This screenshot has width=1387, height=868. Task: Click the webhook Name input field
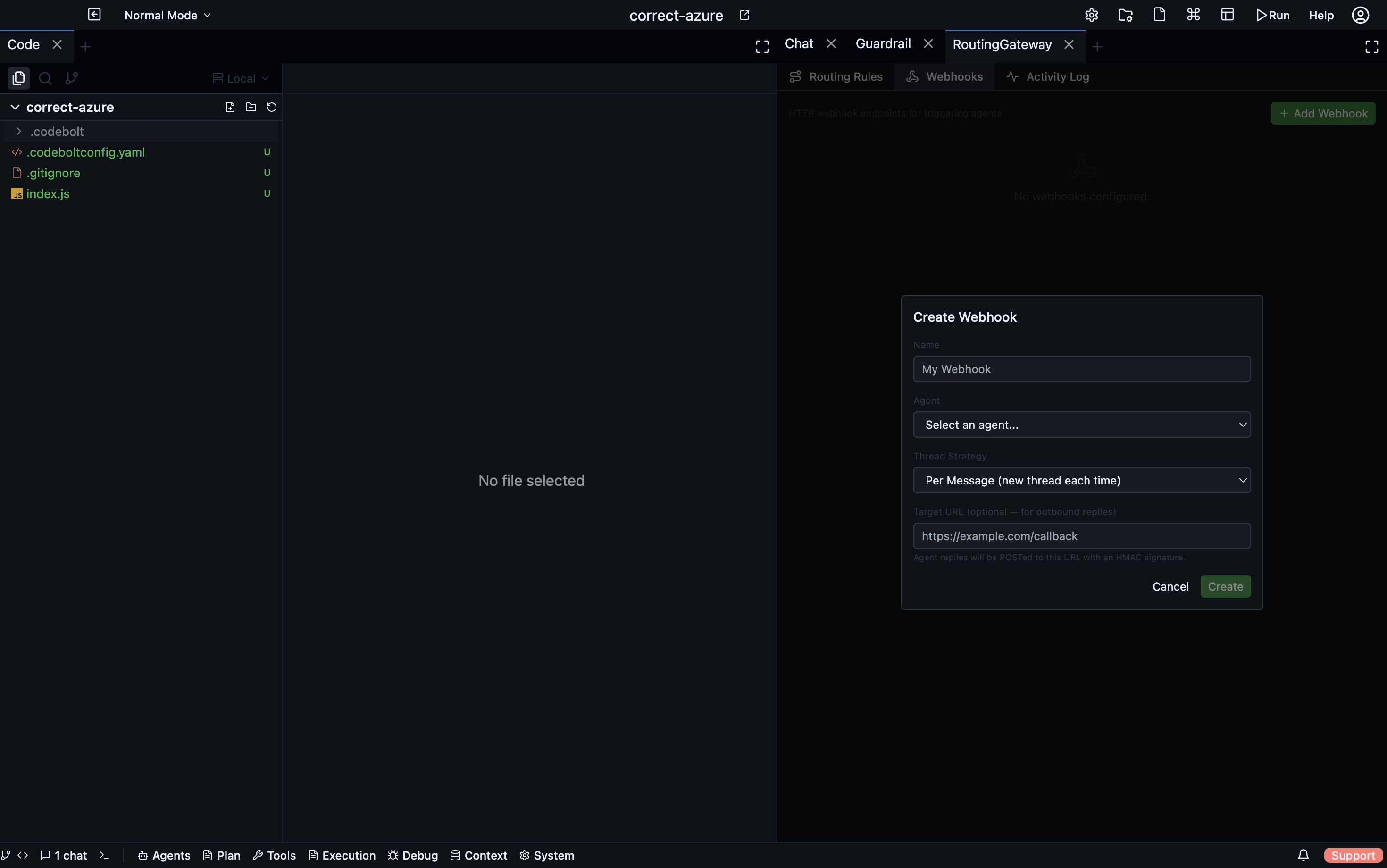(x=1082, y=369)
